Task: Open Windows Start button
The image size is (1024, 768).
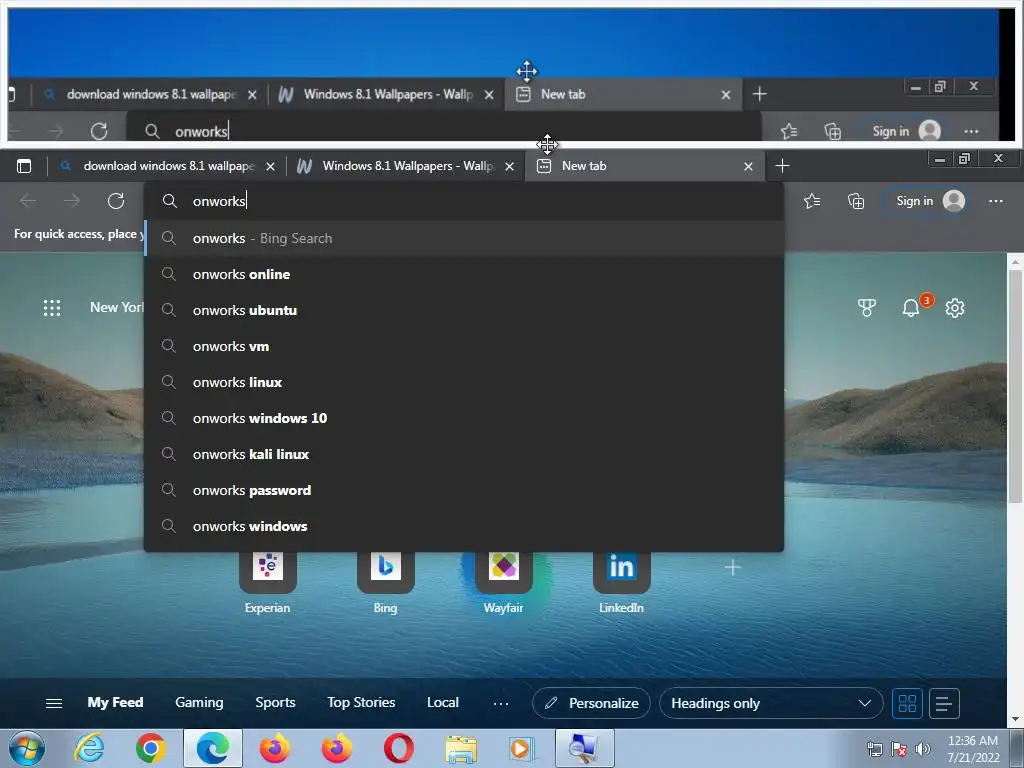Action: pyautogui.click(x=27, y=748)
